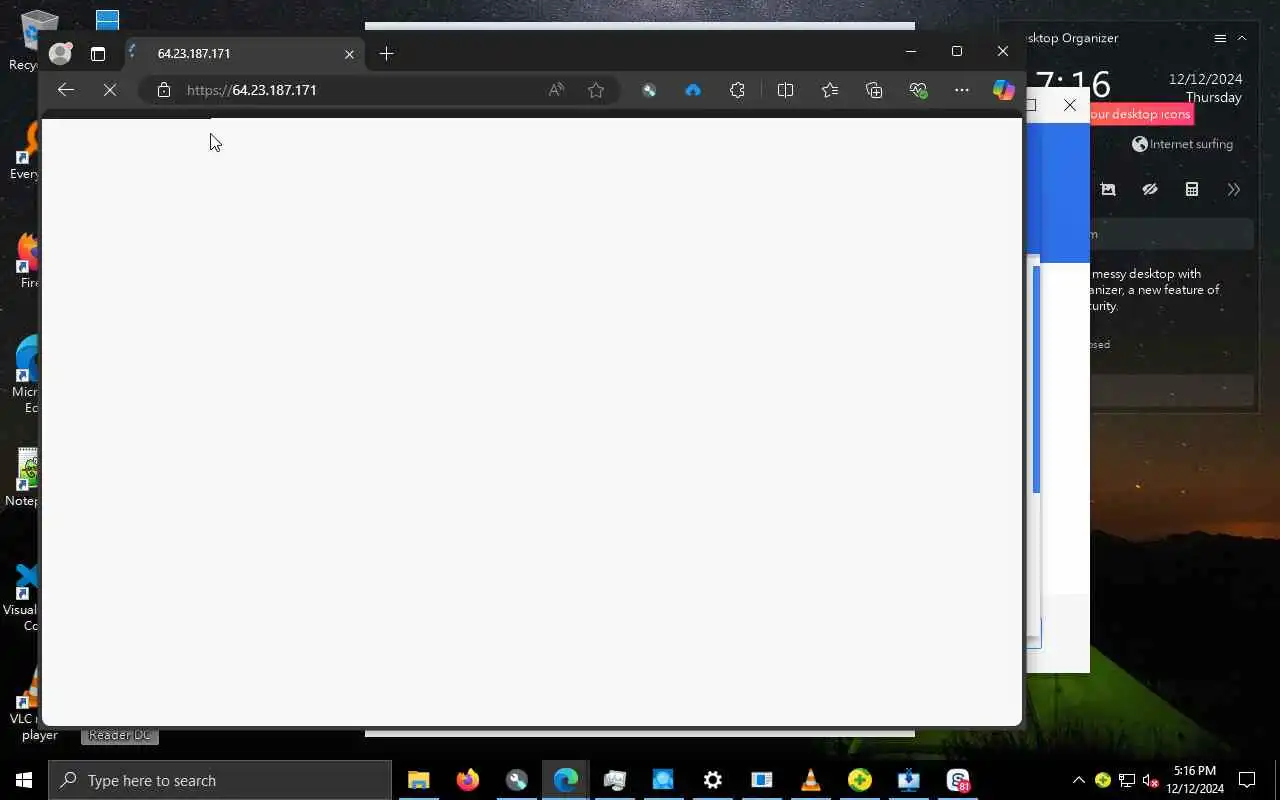The height and width of the screenshot is (800, 1280).
Task: Launch VLC from the taskbar
Action: tap(810, 780)
